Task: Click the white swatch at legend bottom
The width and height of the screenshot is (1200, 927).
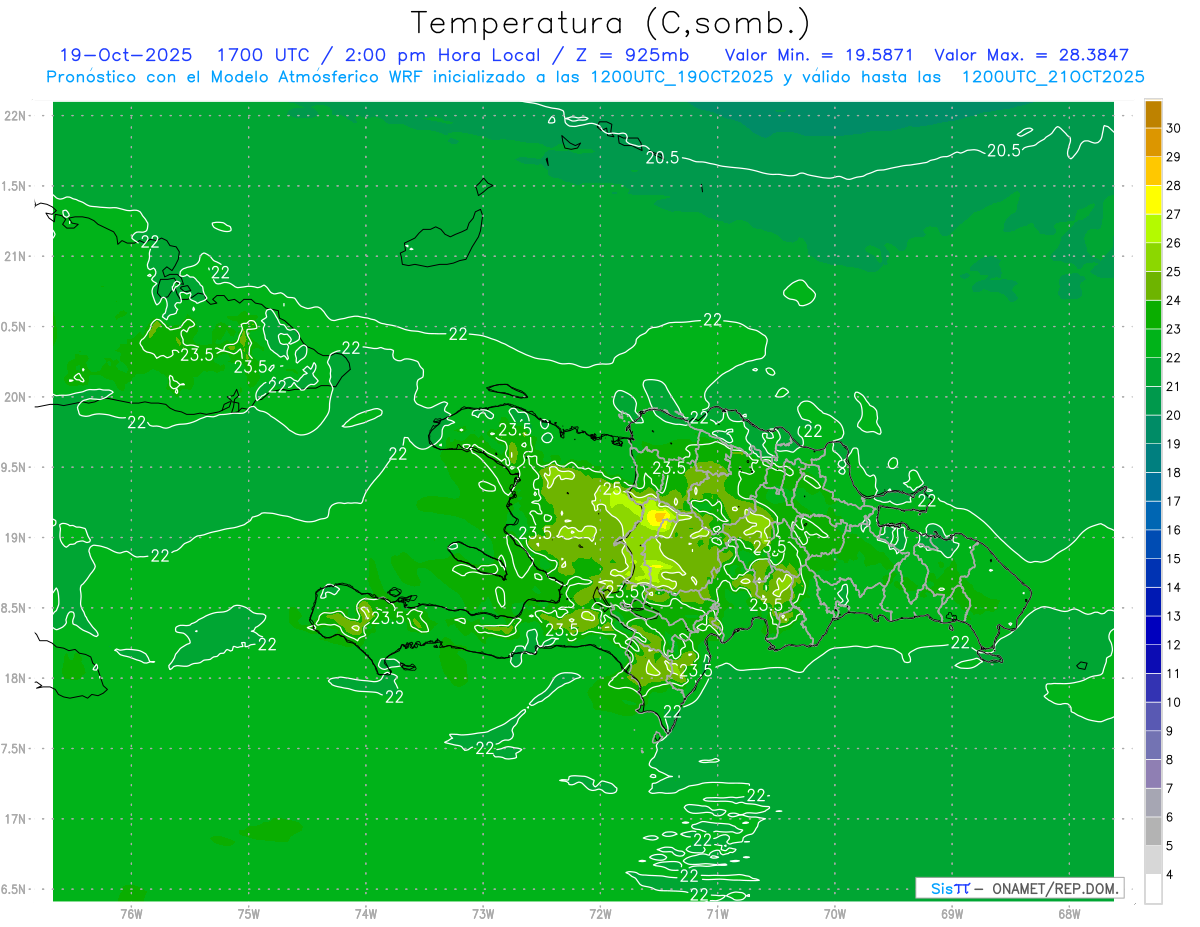Action: [x=1153, y=889]
